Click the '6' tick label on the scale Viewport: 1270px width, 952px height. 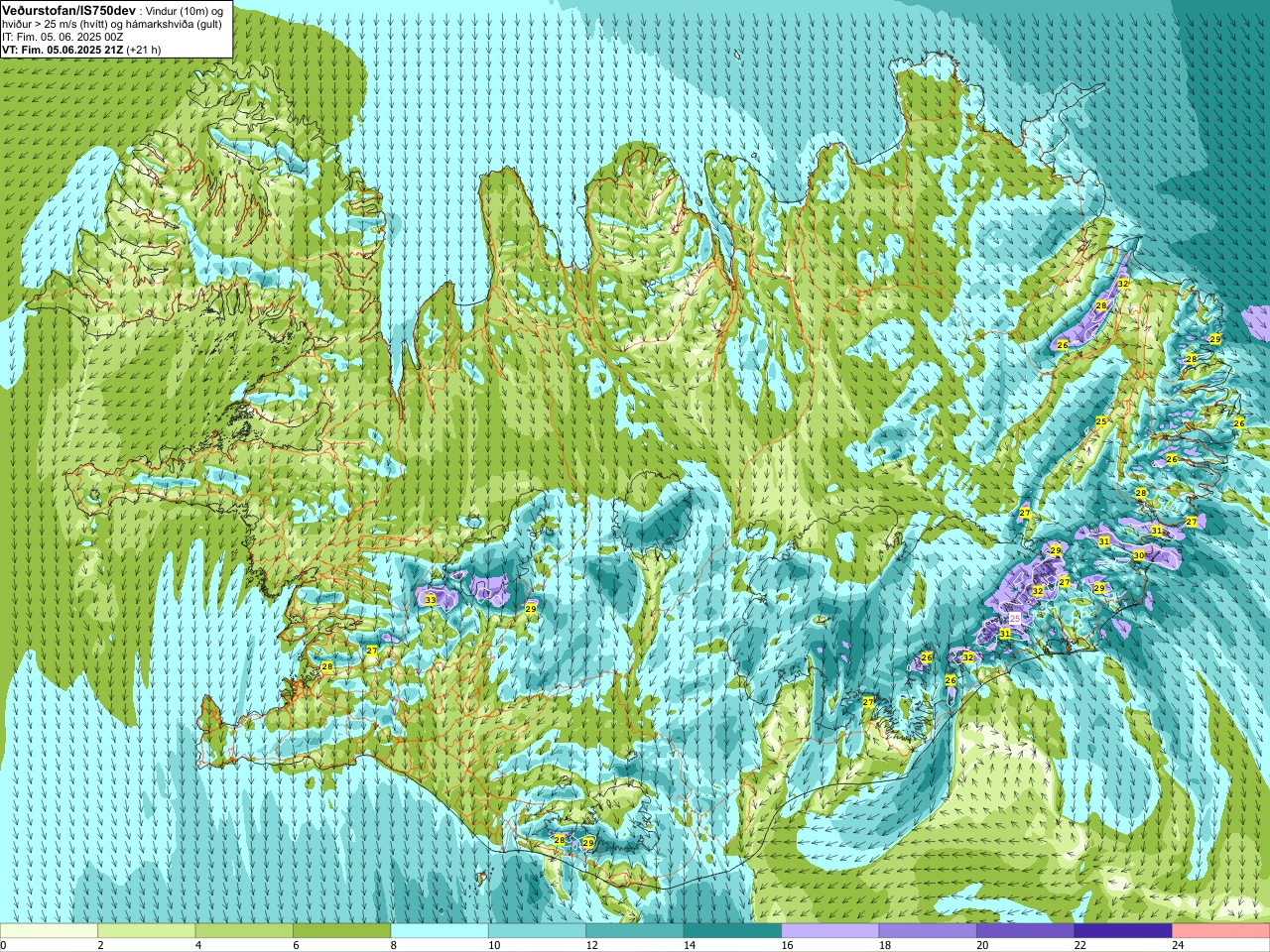(x=296, y=945)
